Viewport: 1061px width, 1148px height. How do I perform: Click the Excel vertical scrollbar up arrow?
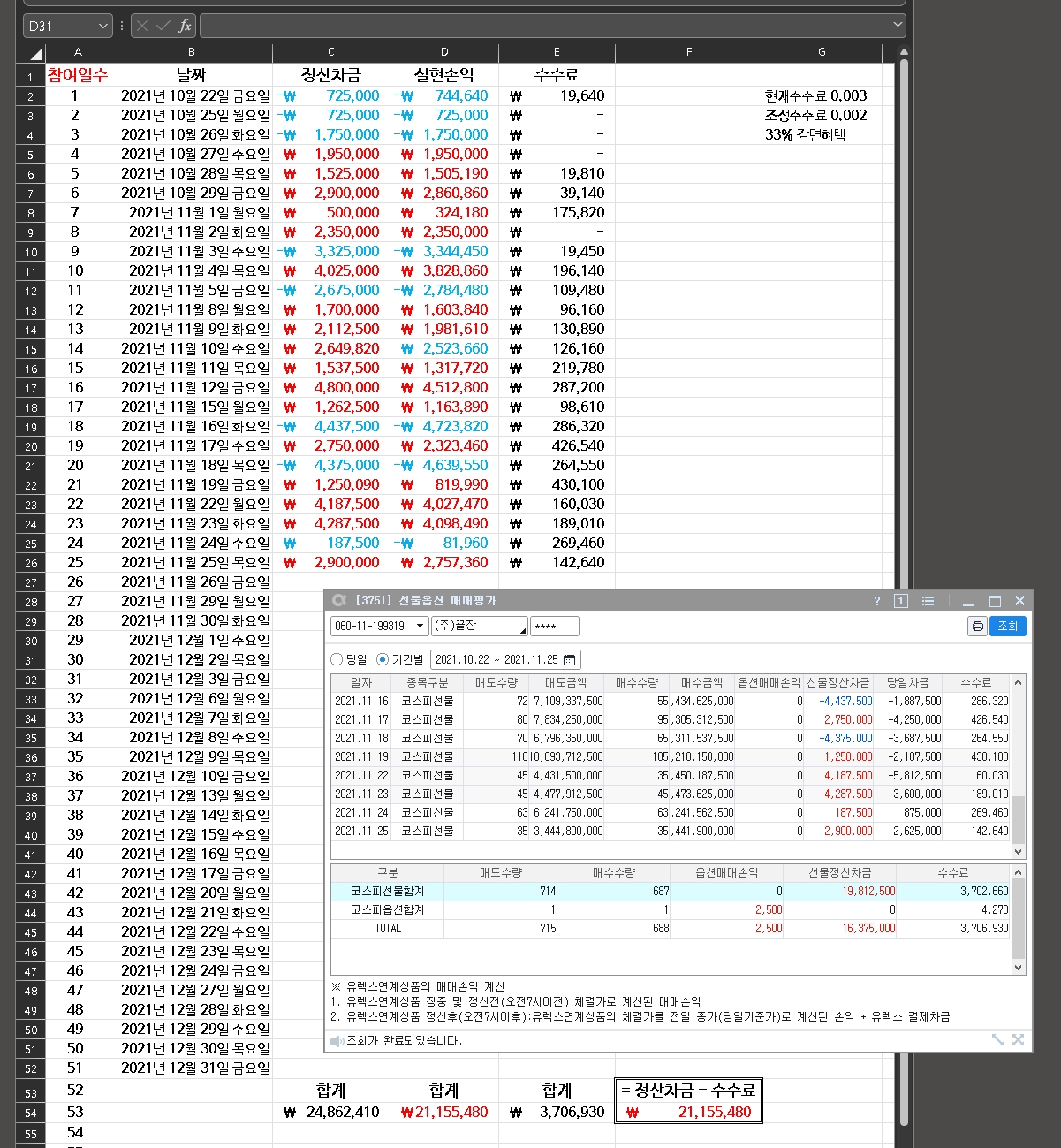904,53
